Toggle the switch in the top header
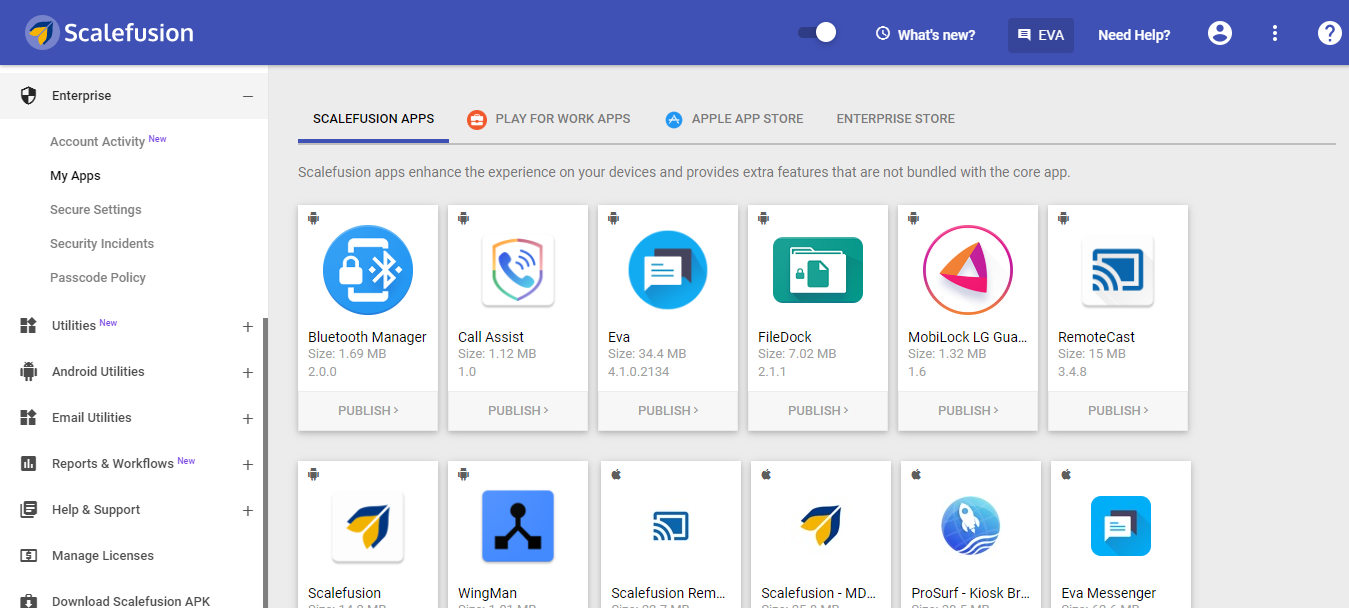 [x=817, y=33]
